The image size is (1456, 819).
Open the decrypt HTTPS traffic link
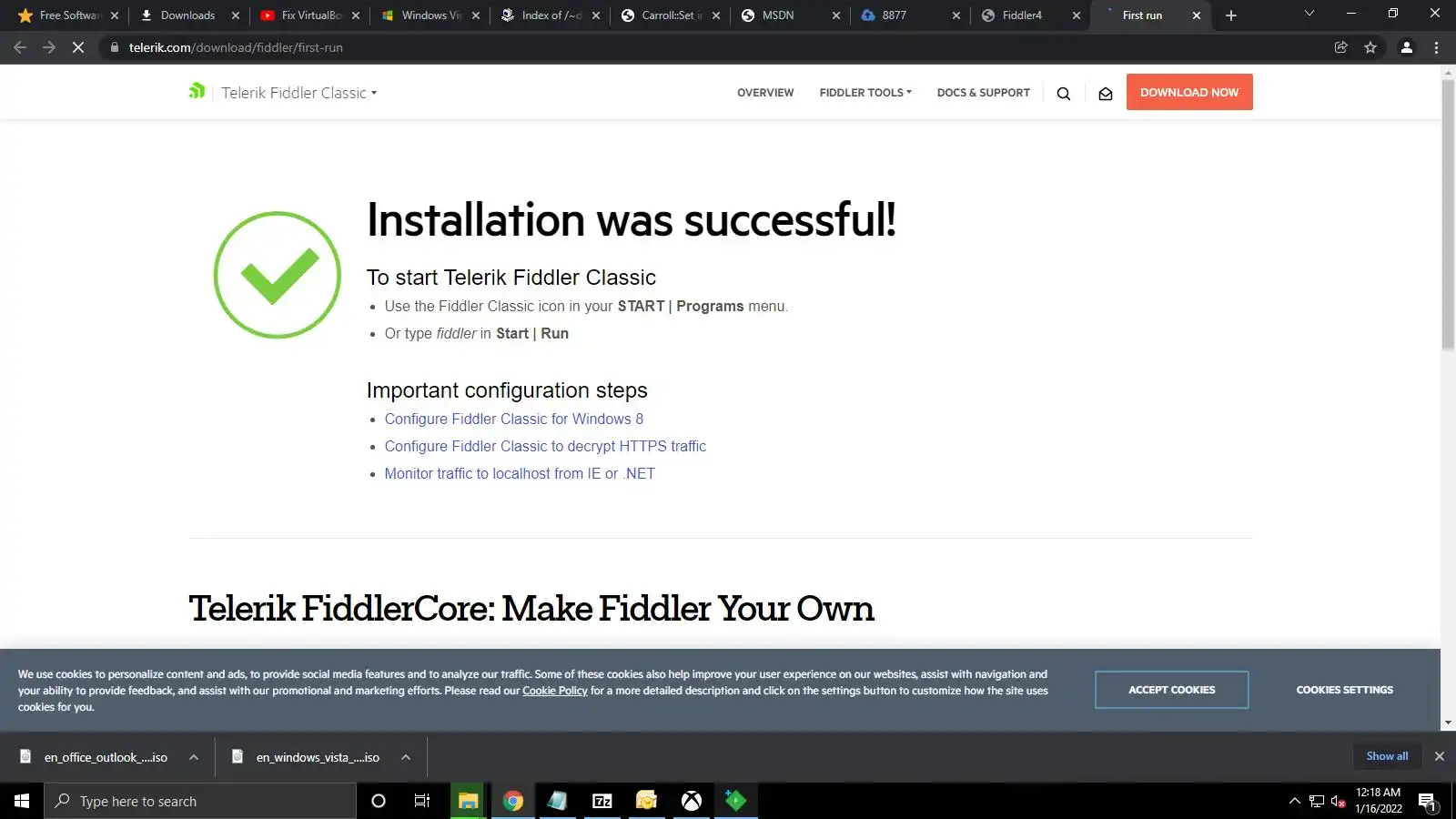point(545,446)
